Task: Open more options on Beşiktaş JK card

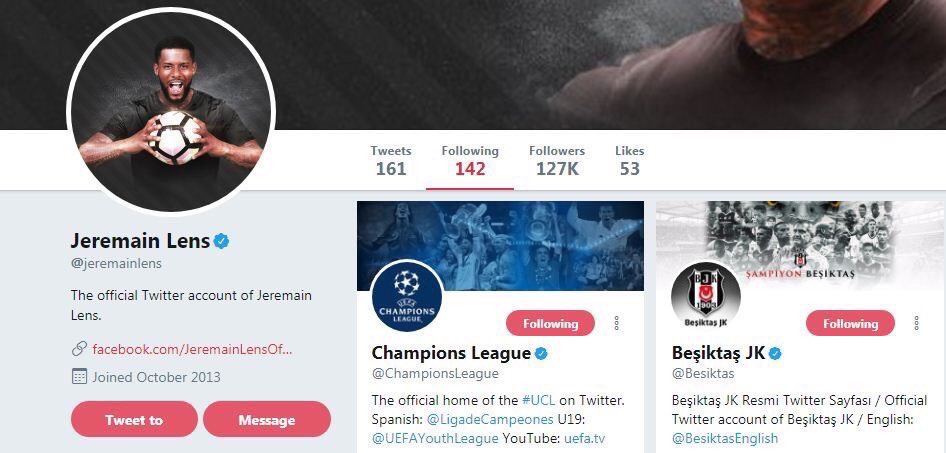Action: (x=916, y=323)
